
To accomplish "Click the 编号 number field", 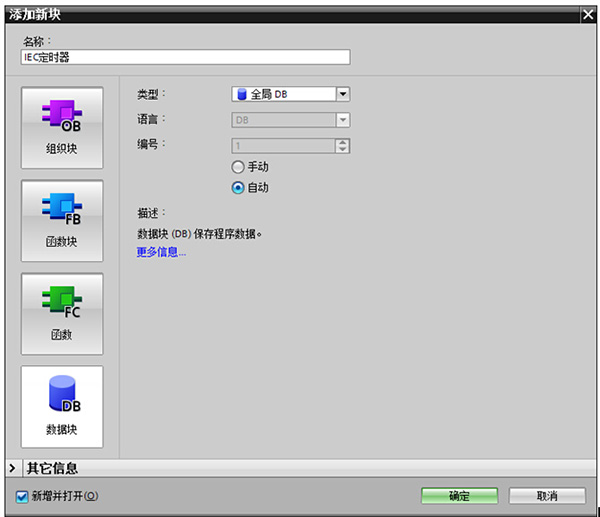I will click(x=283, y=146).
